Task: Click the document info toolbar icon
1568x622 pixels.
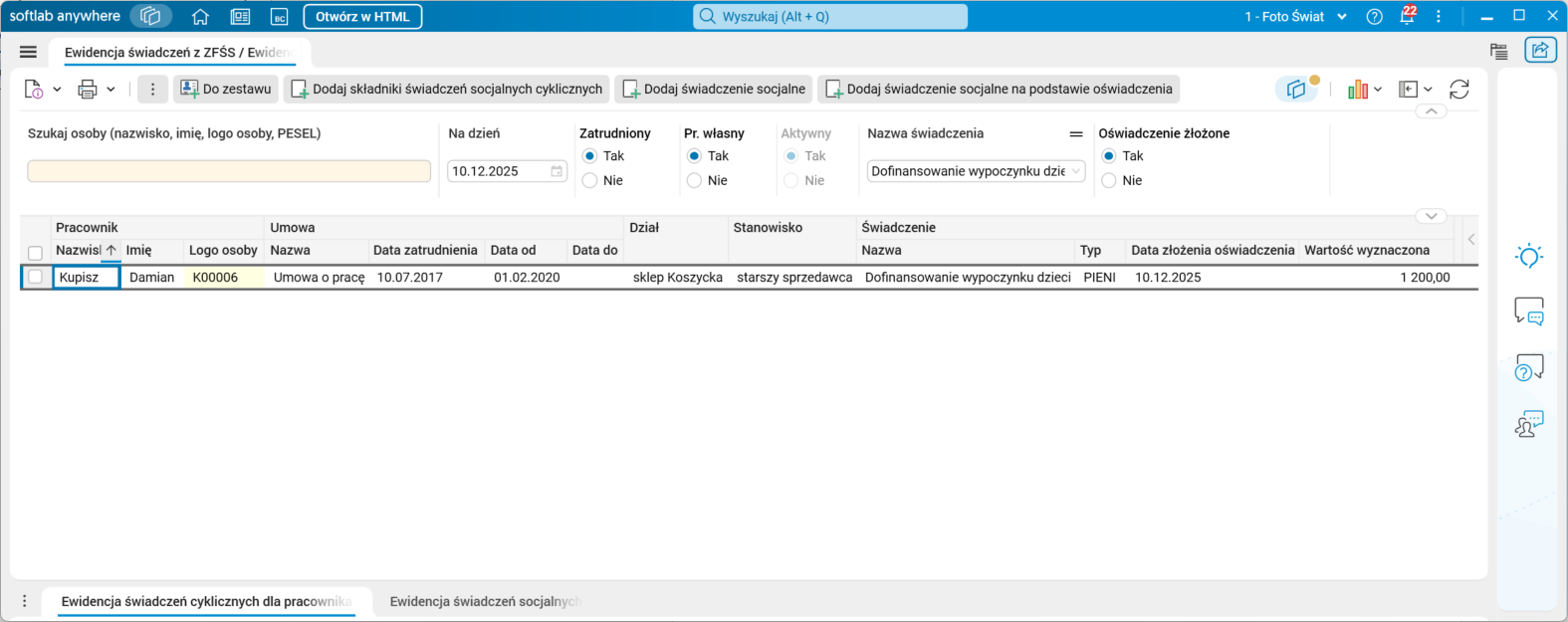Action: pyautogui.click(x=33, y=90)
